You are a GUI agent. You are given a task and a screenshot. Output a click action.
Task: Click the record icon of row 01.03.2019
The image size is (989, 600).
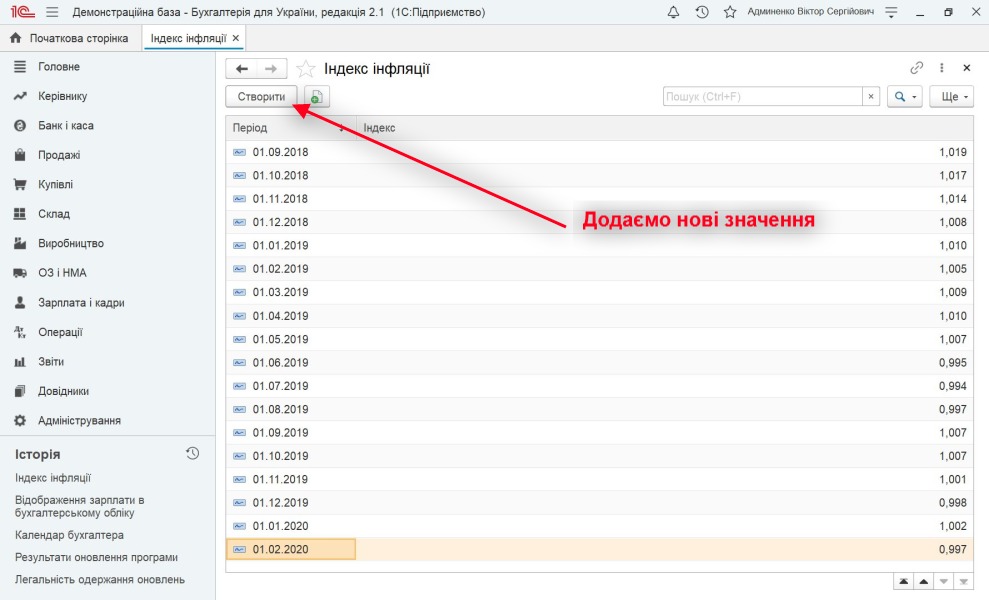point(239,293)
